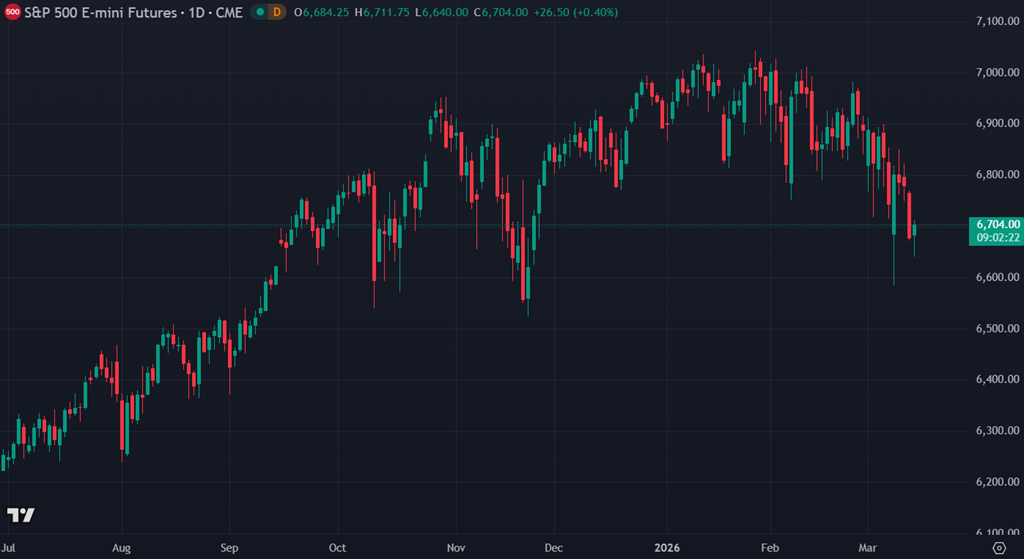The image size is (1024, 559).
Task: Open chart settings hexagon icon
Action: coord(999,548)
